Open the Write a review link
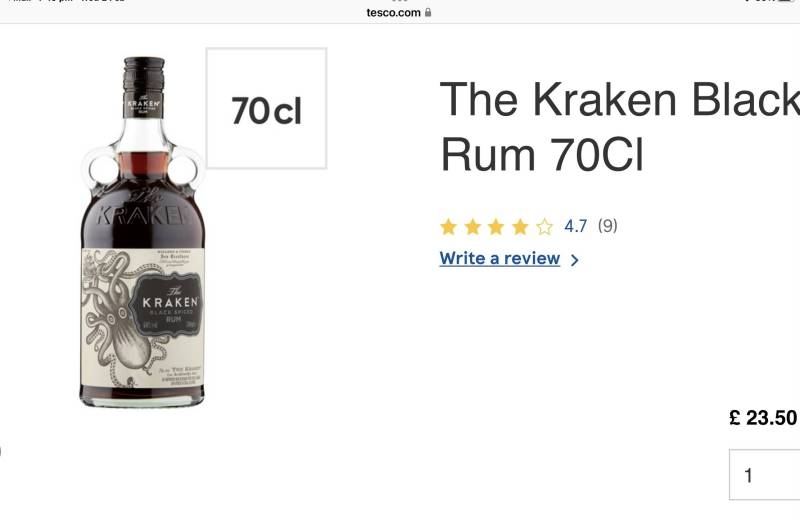Image resolution: width=800 pixels, height=521 pixels. [x=499, y=259]
